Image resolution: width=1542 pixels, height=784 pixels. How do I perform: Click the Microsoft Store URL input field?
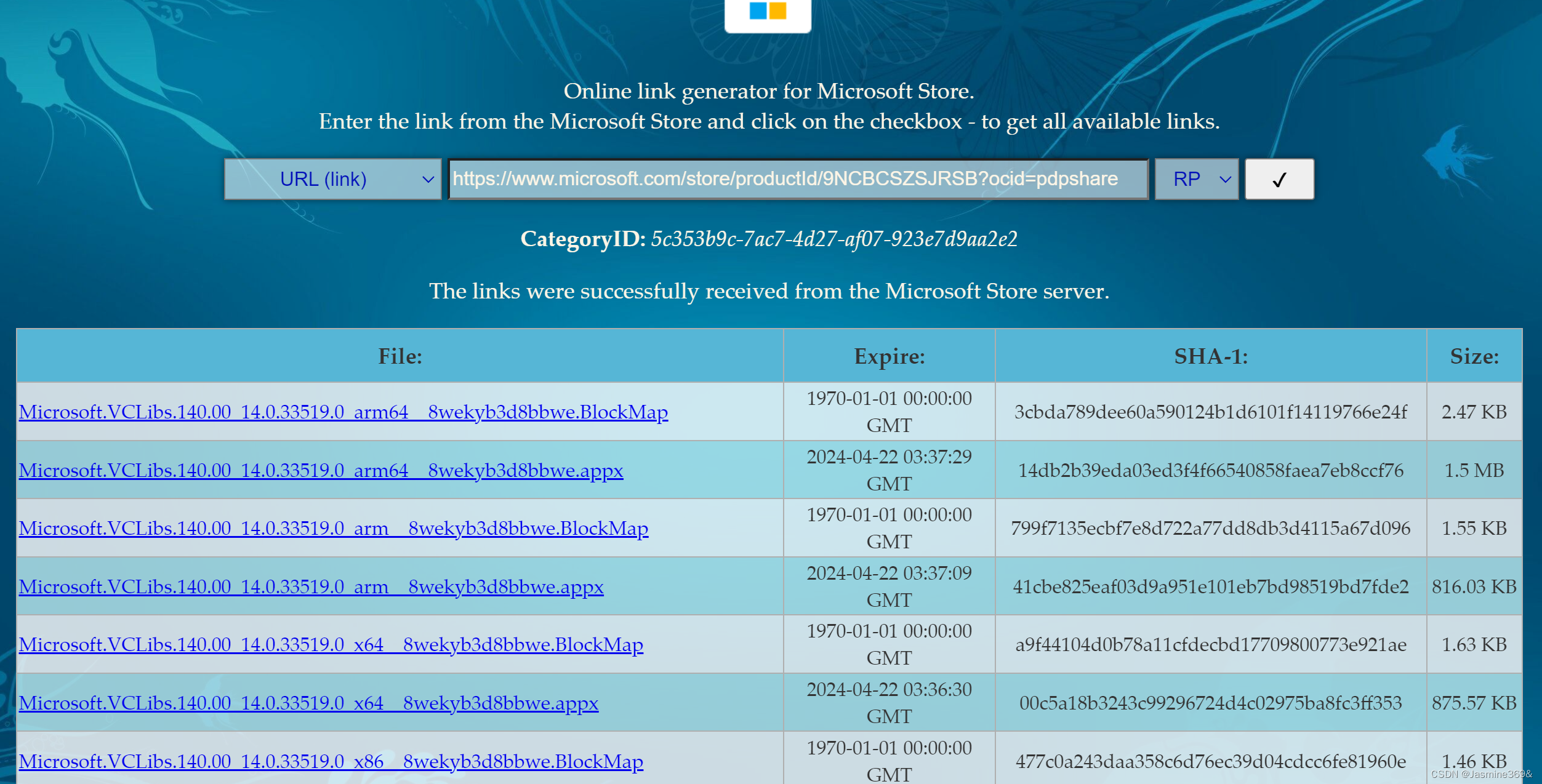pos(798,179)
